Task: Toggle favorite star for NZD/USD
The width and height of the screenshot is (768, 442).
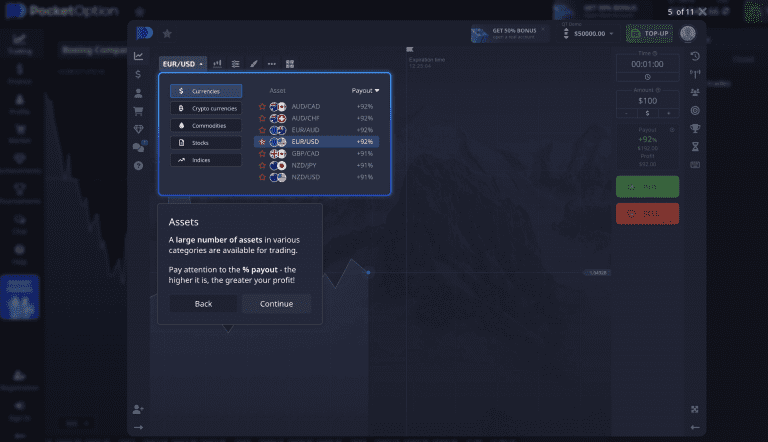Action: [x=262, y=177]
